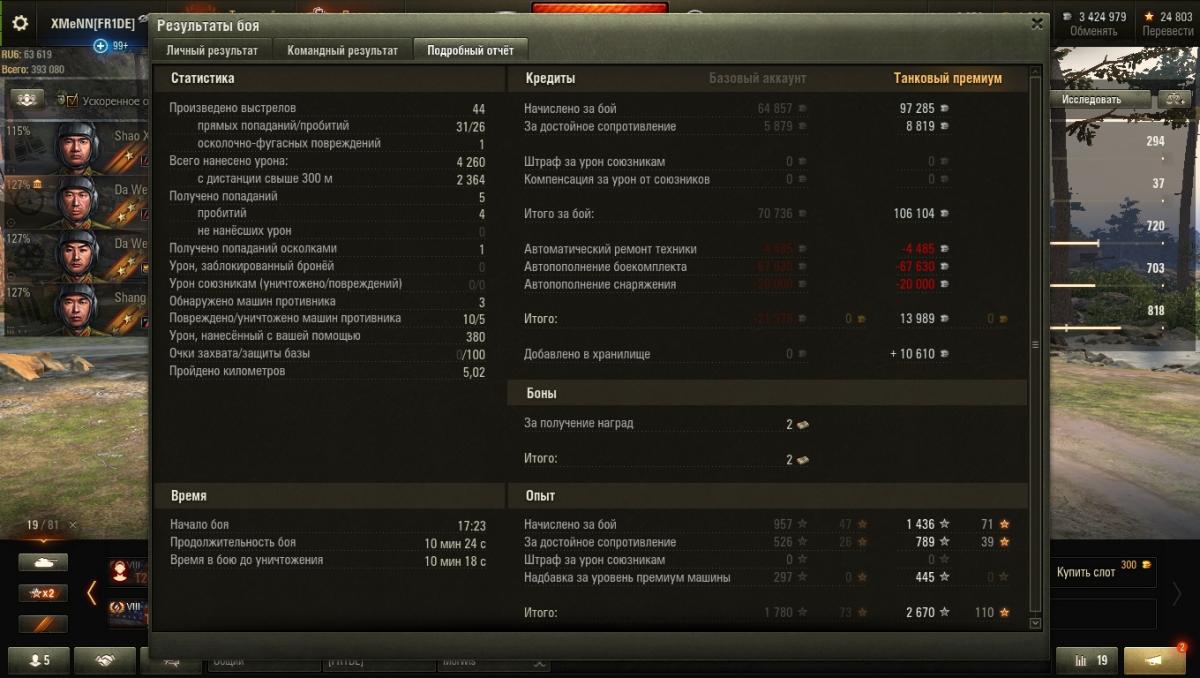Close the battle results window
The height and width of the screenshot is (678, 1200).
pyautogui.click(x=1037, y=24)
